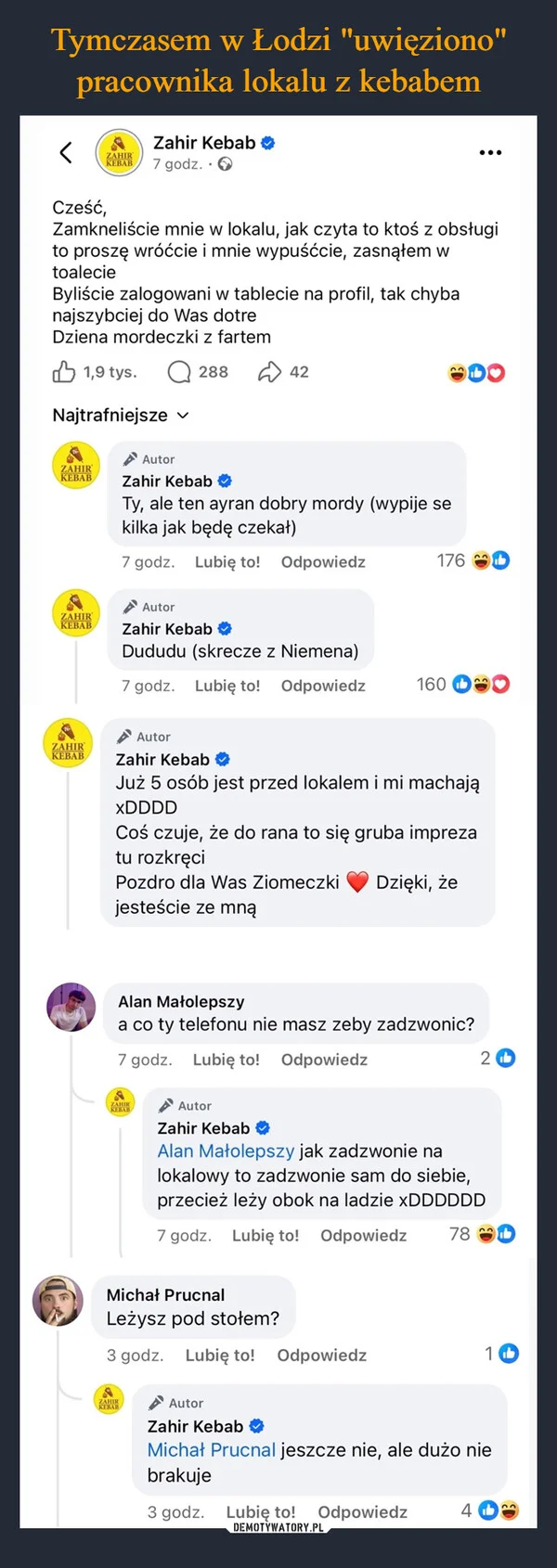The height and width of the screenshot is (1568, 557).
Task: Click the back arrow at the top left
Action: 63,150
